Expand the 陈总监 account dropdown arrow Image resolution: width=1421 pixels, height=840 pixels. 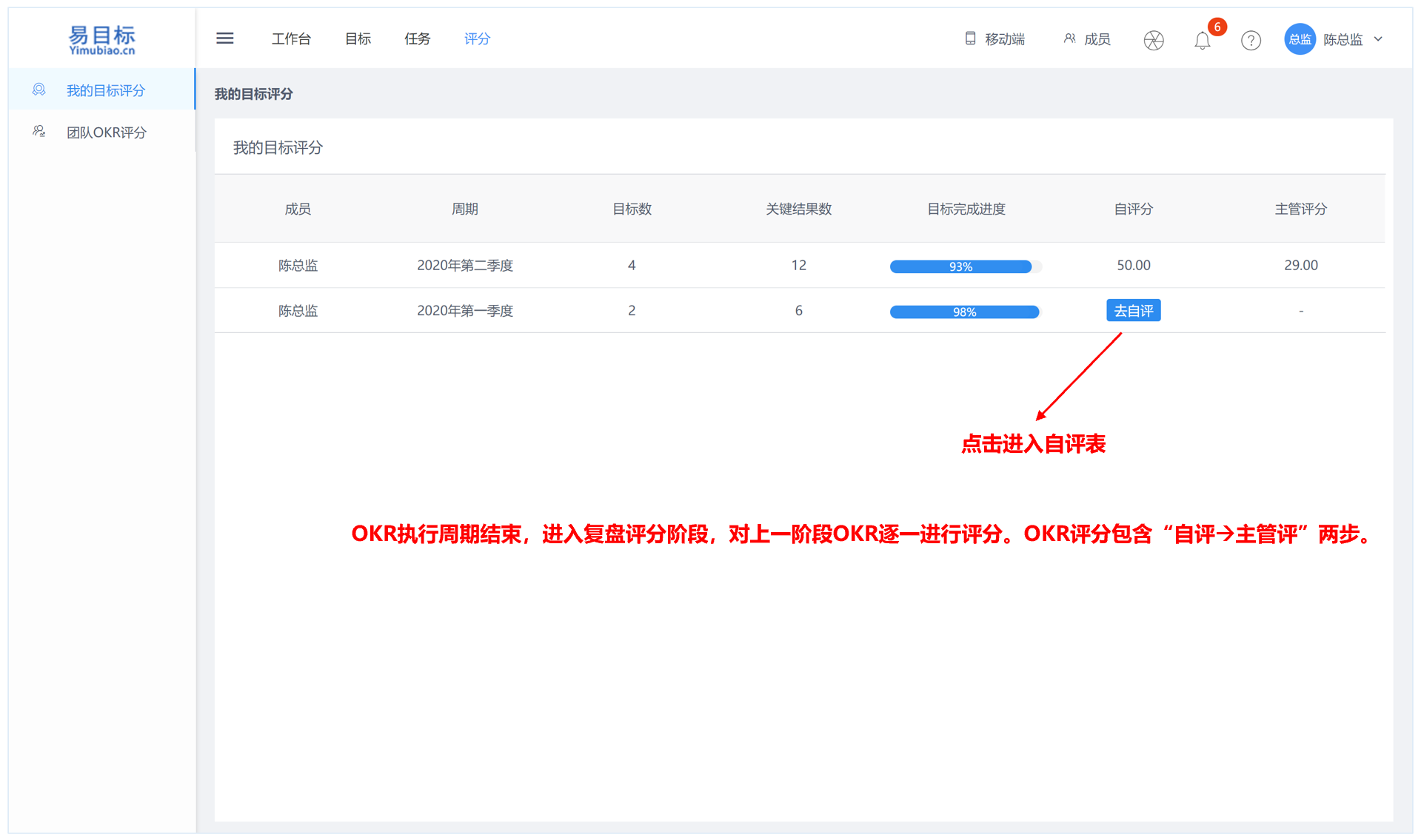pos(1378,39)
